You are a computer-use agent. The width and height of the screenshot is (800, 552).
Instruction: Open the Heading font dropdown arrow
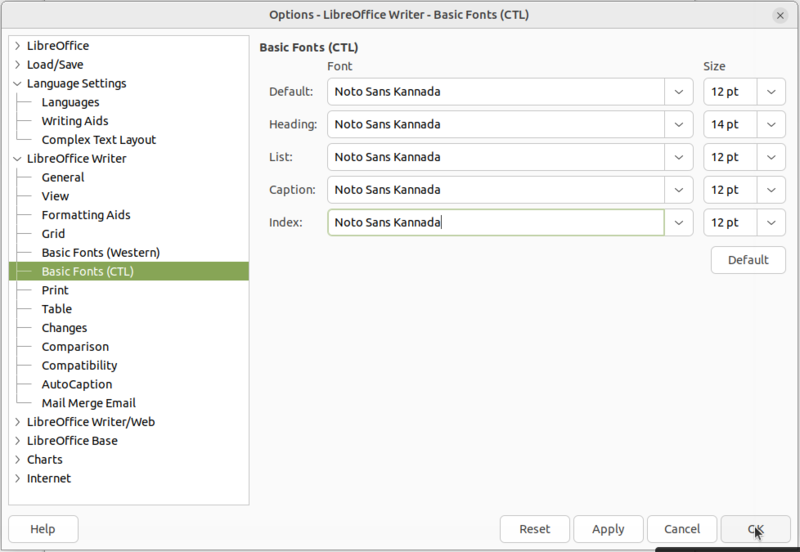[679, 124]
